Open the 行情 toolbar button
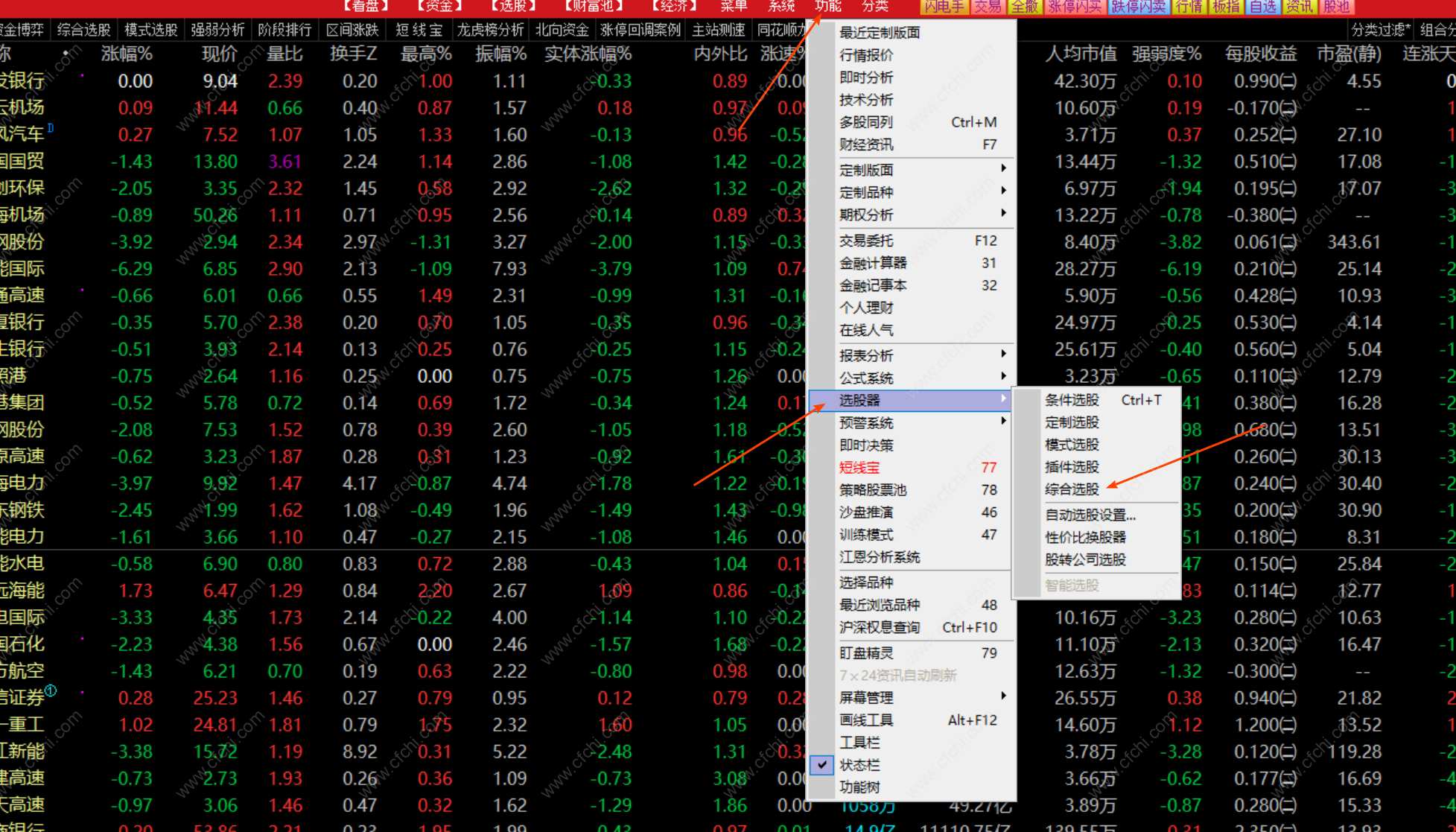This screenshot has height=832, width=1456. click(x=1189, y=7)
